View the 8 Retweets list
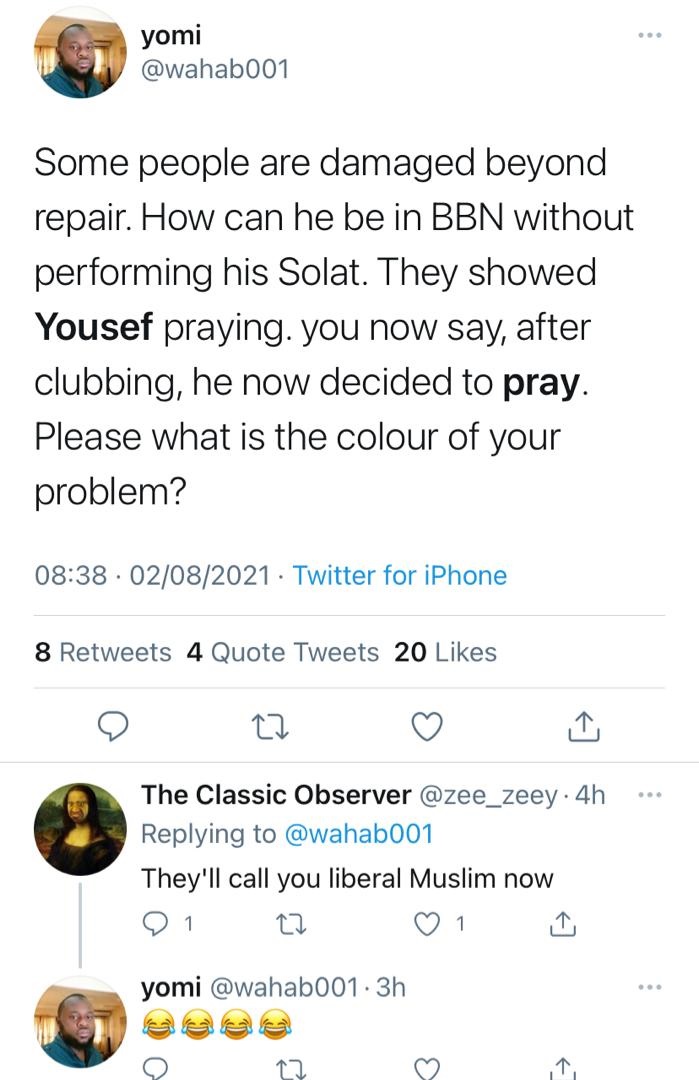Viewport: 699px width, 1080px height. pos(103,653)
